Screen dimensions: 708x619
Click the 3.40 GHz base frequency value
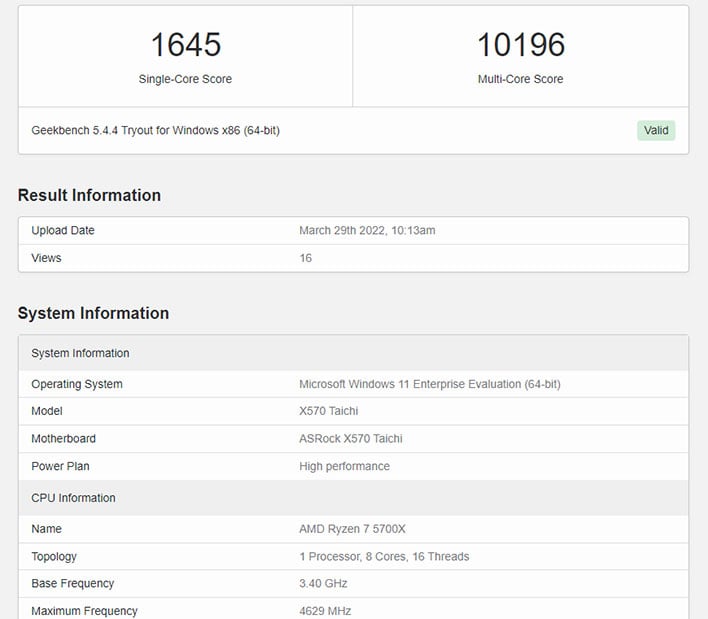(325, 583)
